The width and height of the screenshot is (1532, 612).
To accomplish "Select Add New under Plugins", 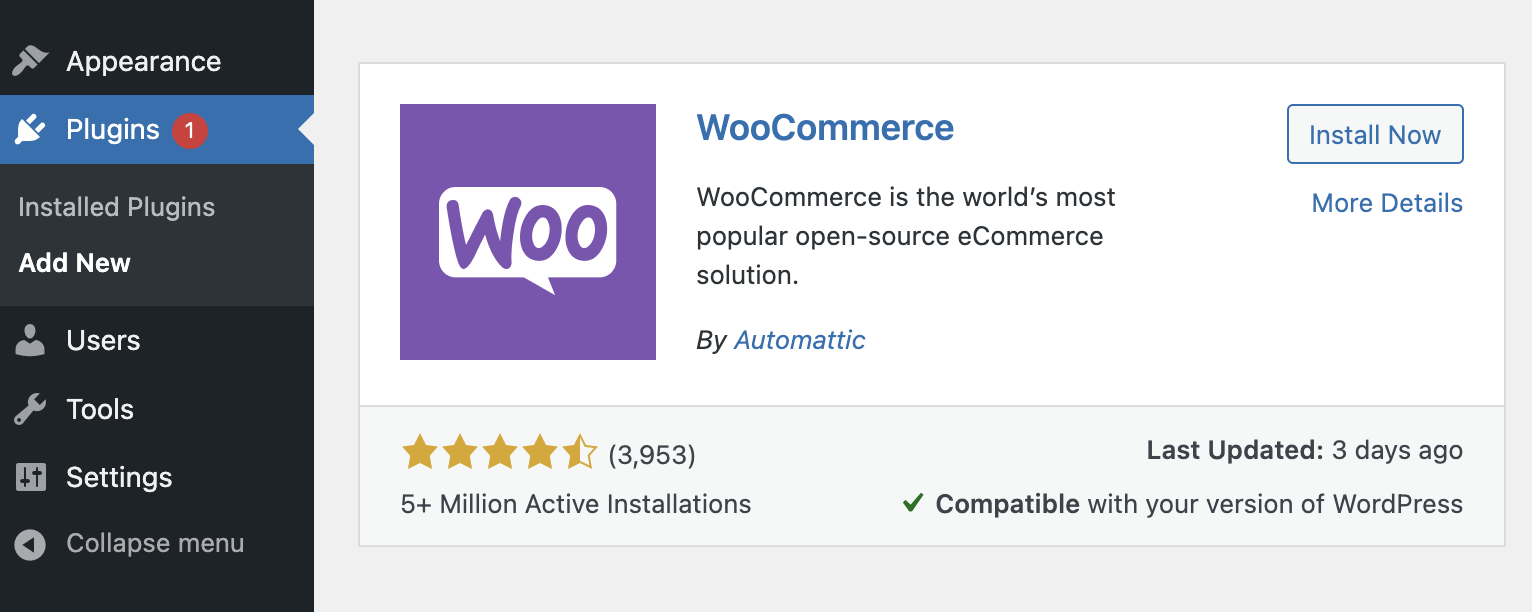I will click(74, 263).
